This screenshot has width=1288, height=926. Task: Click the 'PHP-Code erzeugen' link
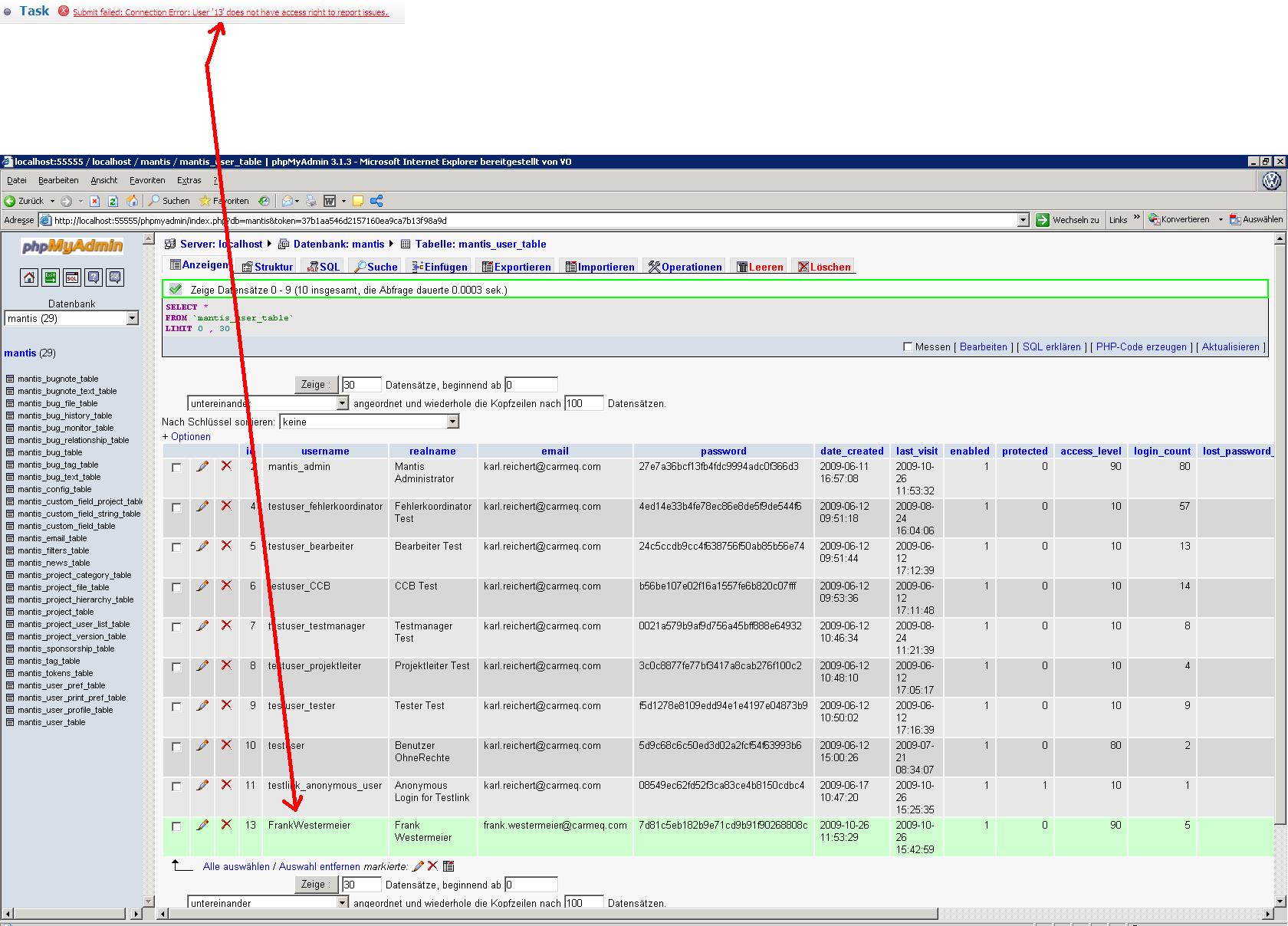pyautogui.click(x=1141, y=346)
